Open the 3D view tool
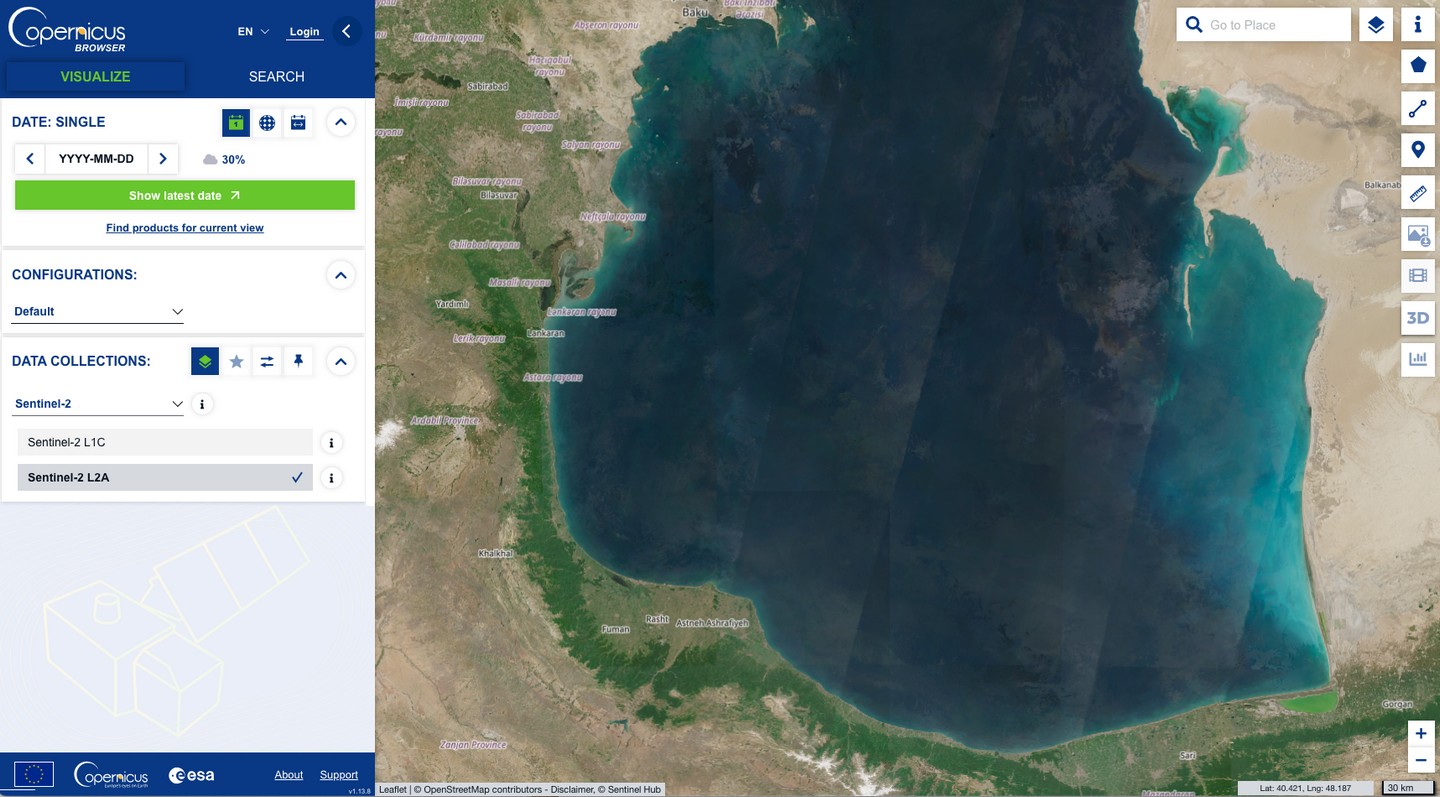Screen dimensions: 1440x797 point(1418,318)
